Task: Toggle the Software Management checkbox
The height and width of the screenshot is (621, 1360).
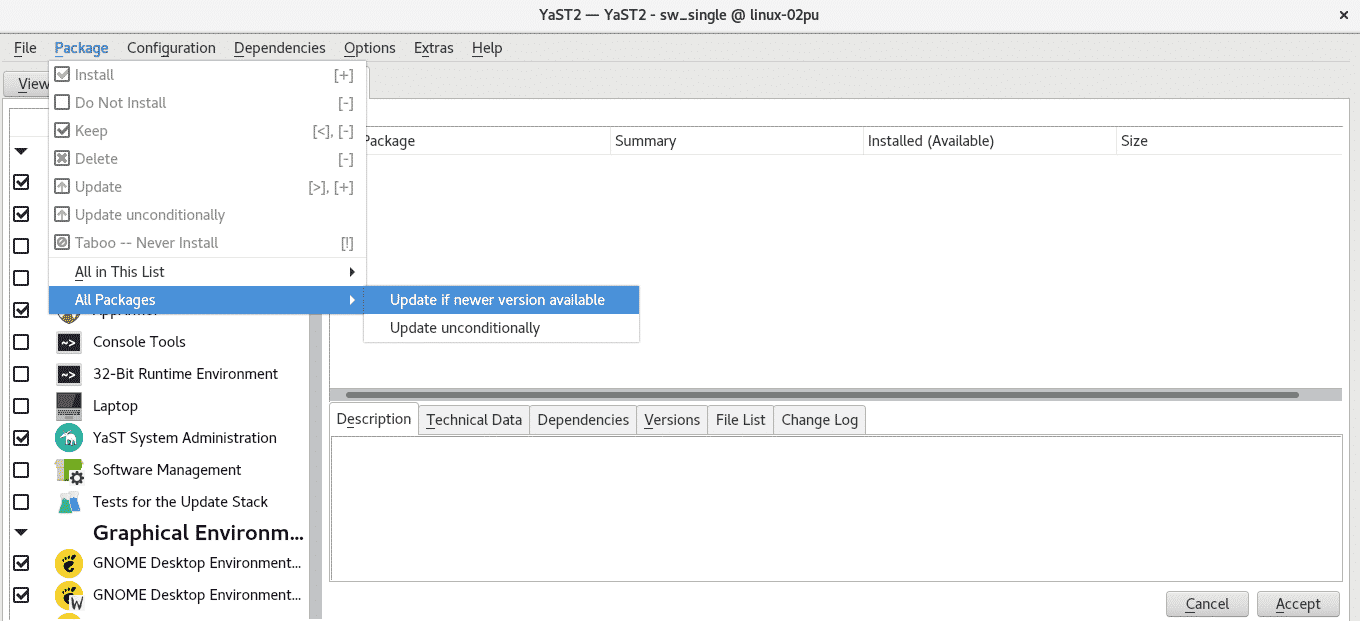Action: point(21,470)
